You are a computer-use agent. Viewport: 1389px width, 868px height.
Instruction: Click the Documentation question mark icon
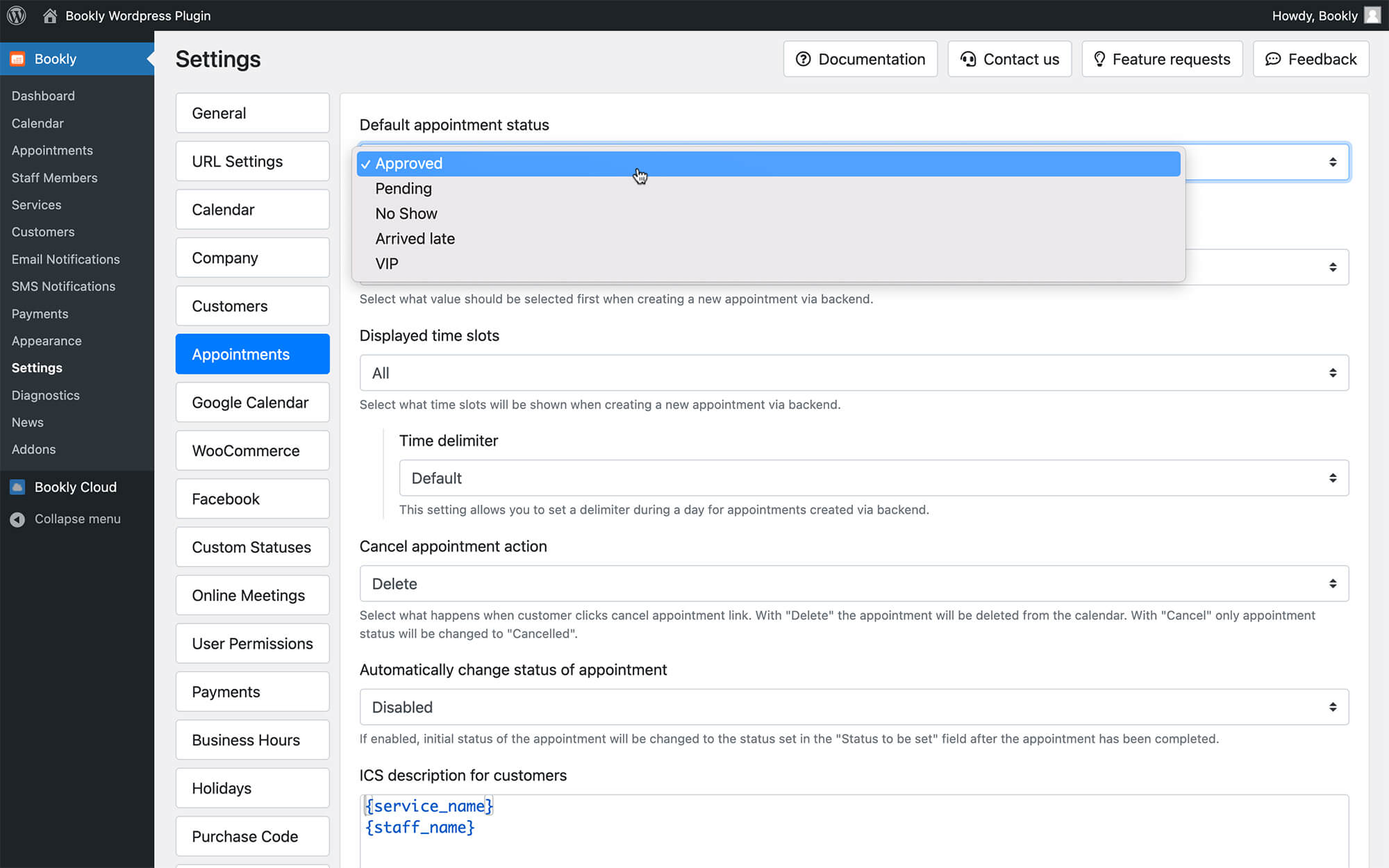pyautogui.click(x=804, y=59)
